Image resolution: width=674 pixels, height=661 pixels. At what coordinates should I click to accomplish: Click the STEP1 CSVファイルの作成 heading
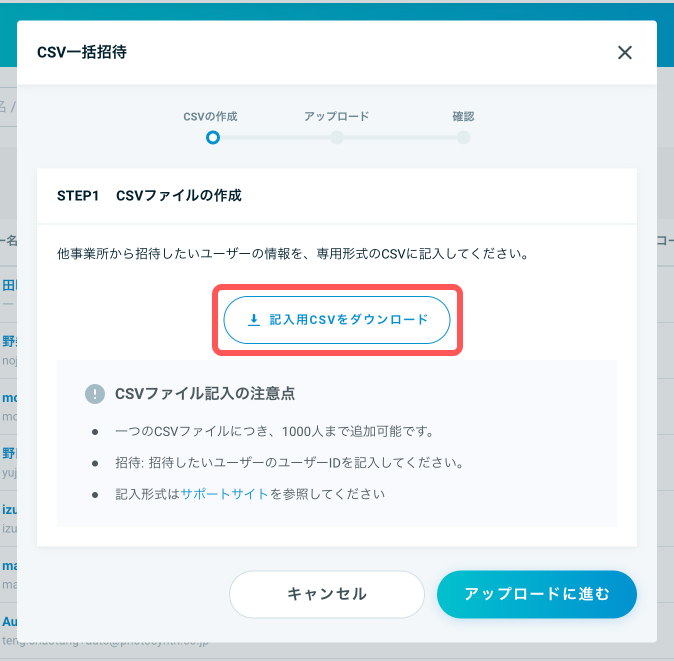(x=149, y=196)
